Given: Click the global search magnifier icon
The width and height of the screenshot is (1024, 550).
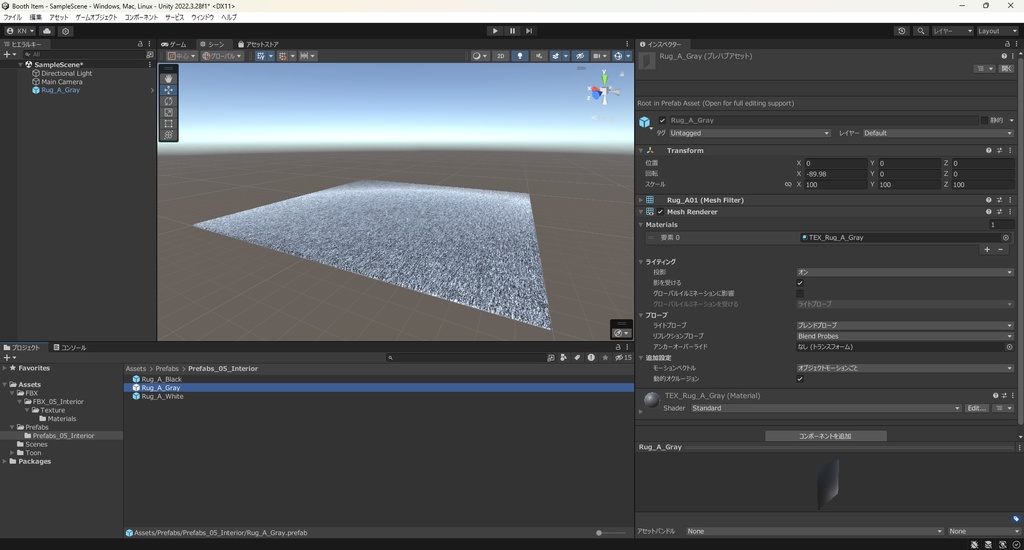Looking at the screenshot, I should (921, 31).
